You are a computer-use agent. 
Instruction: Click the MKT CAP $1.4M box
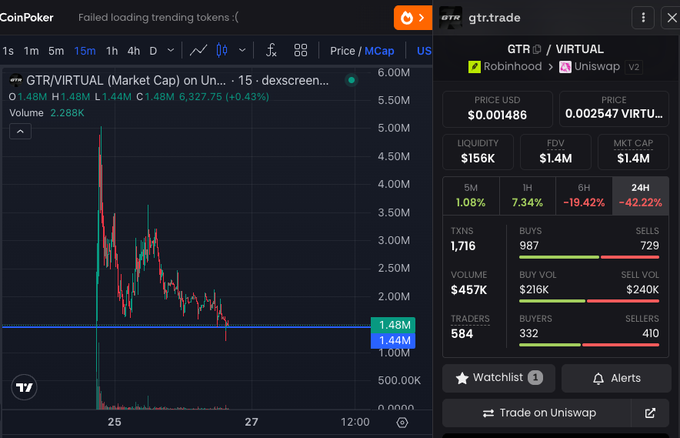pyautogui.click(x=633, y=152)
